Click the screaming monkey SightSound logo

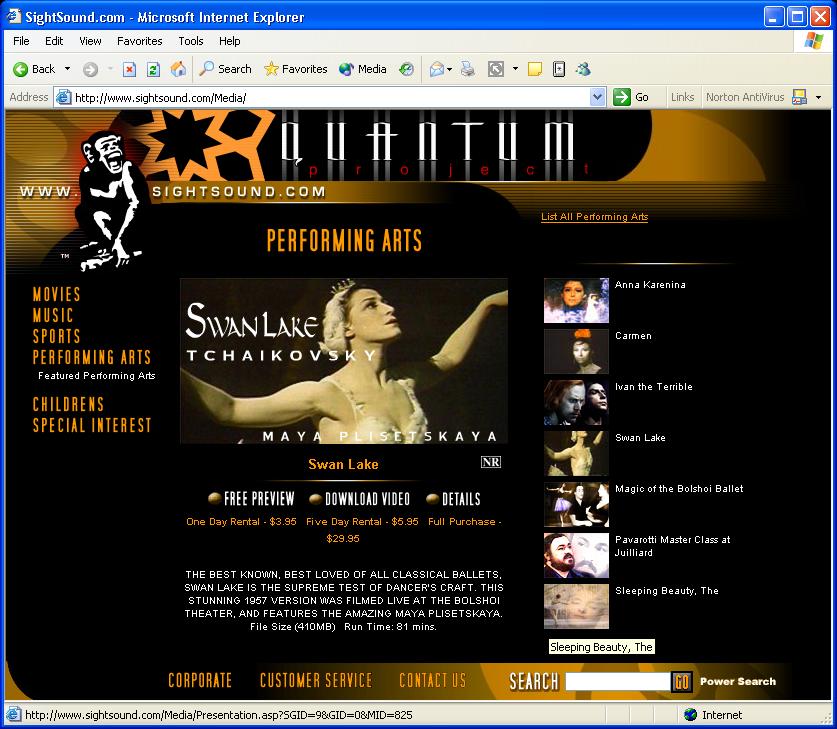[111, 200]
